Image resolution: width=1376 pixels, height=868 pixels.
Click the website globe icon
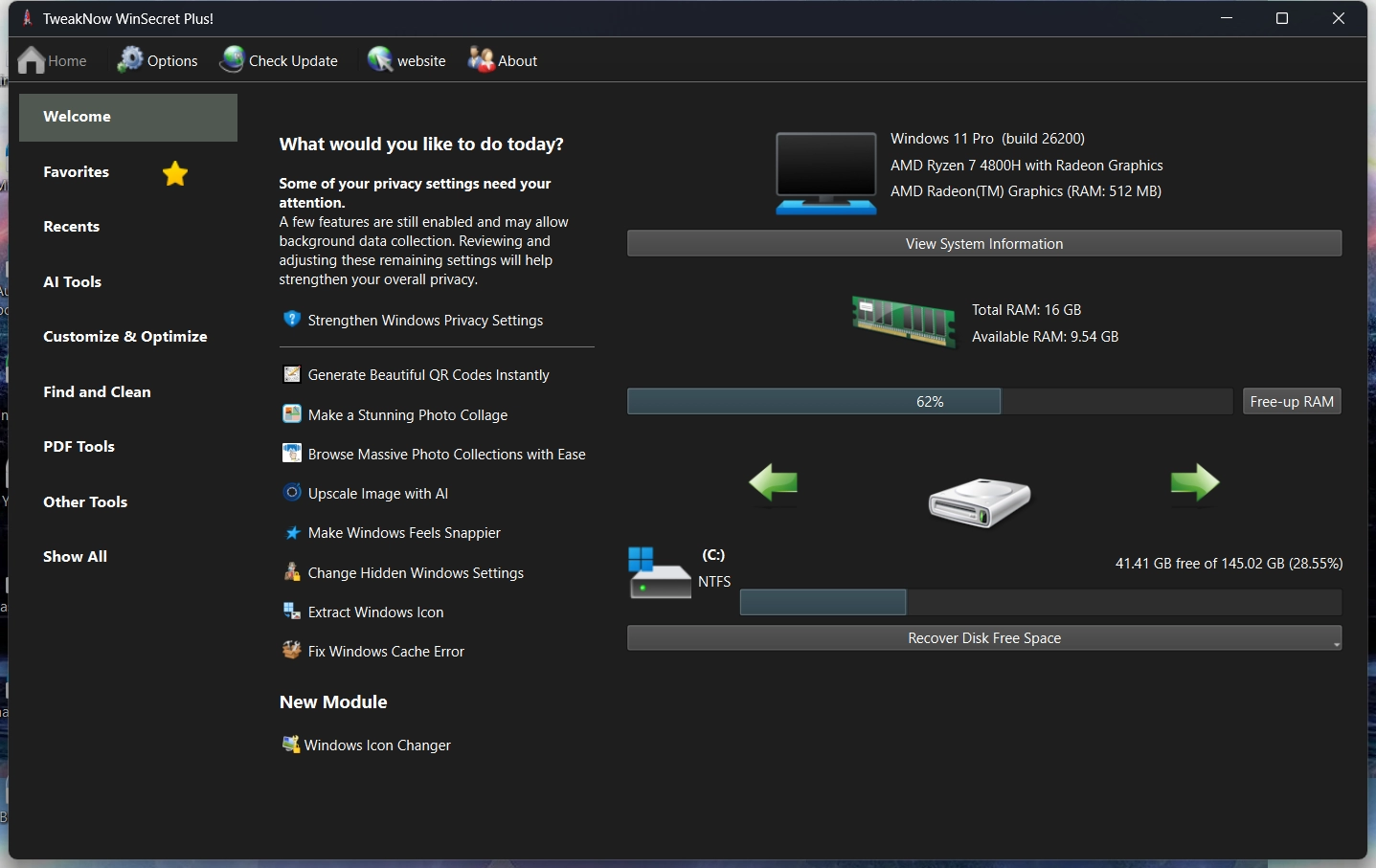click(380, 60)
